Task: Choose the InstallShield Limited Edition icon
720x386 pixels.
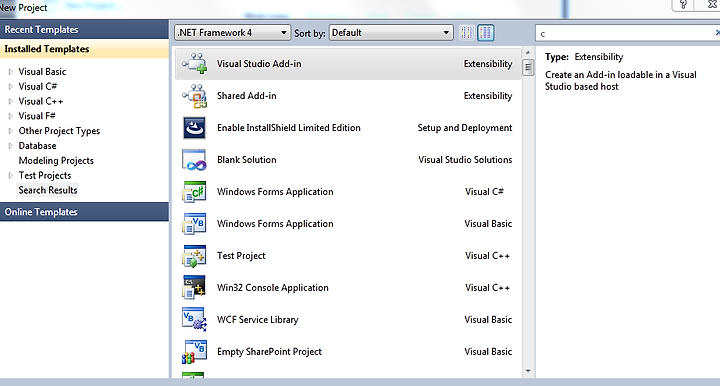Action: [195, 128]
